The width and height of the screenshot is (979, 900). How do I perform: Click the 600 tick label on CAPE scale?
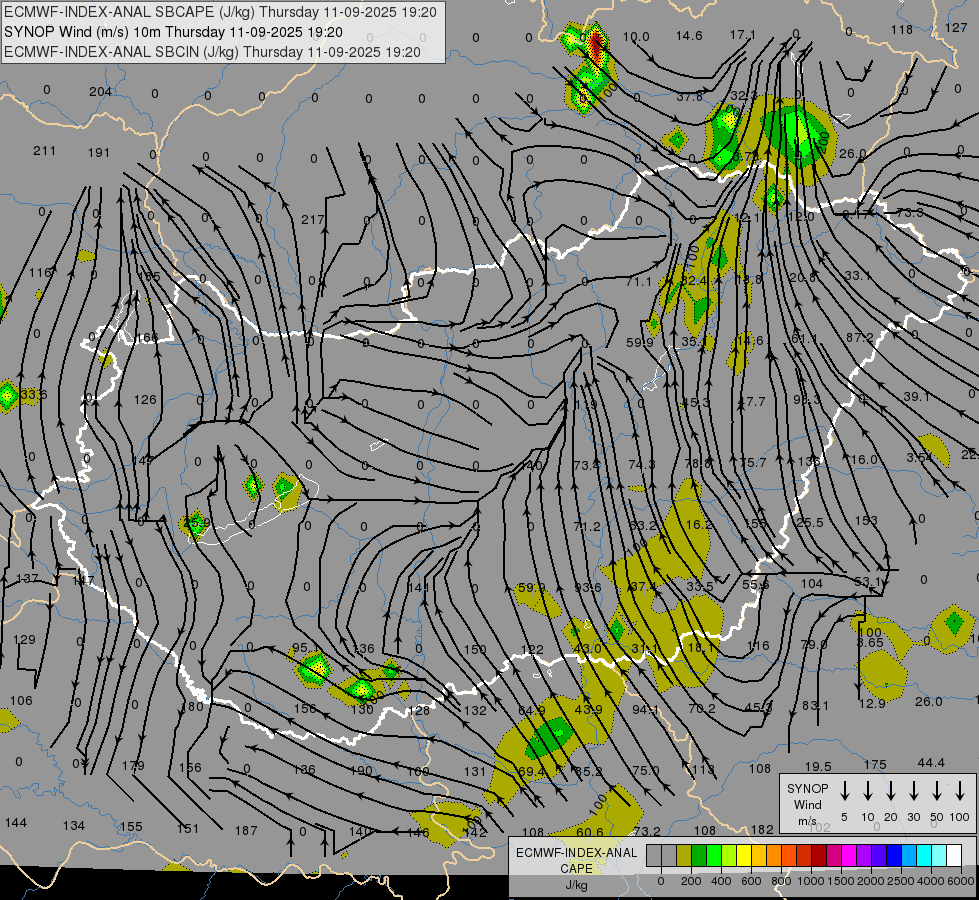pos(751,881)
